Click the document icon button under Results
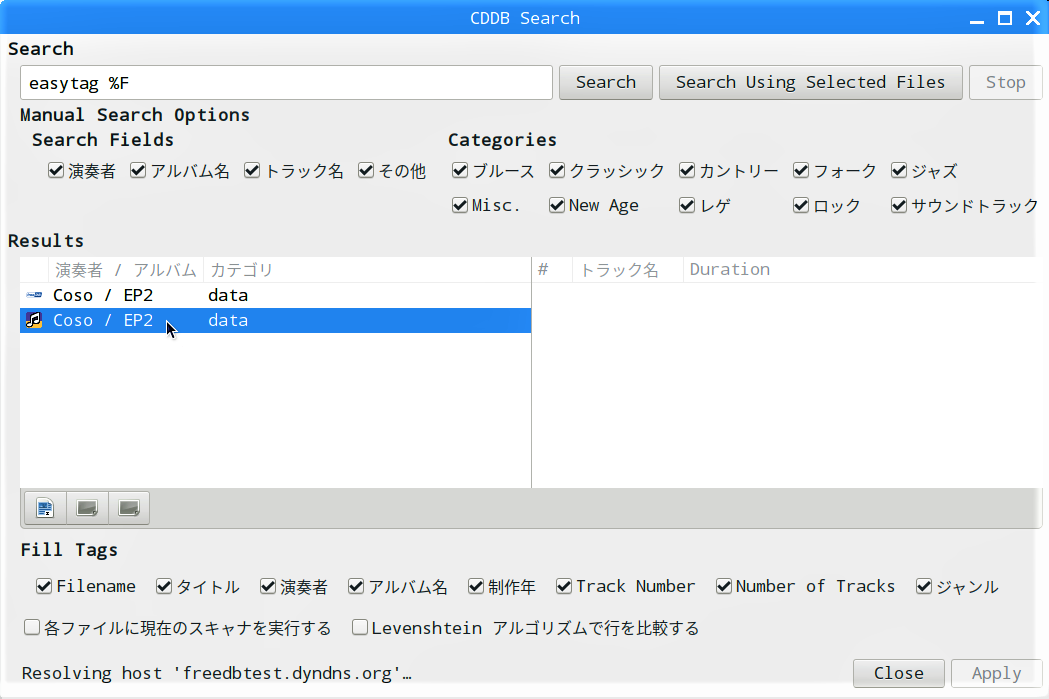The height and width of the screenshot is (699, 1049). [x=45, y=508]
